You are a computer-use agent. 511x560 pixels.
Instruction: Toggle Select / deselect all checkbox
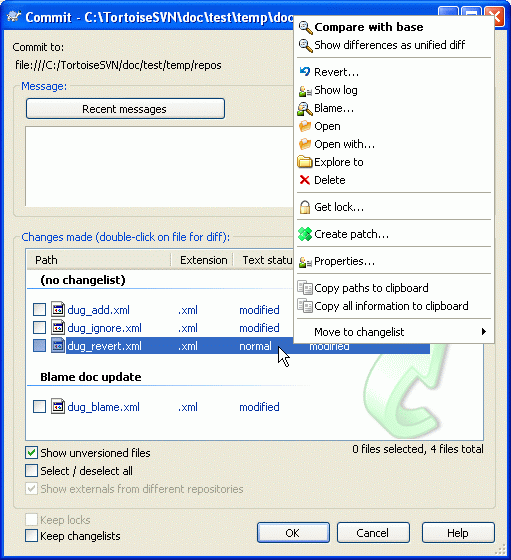(31, 471)
